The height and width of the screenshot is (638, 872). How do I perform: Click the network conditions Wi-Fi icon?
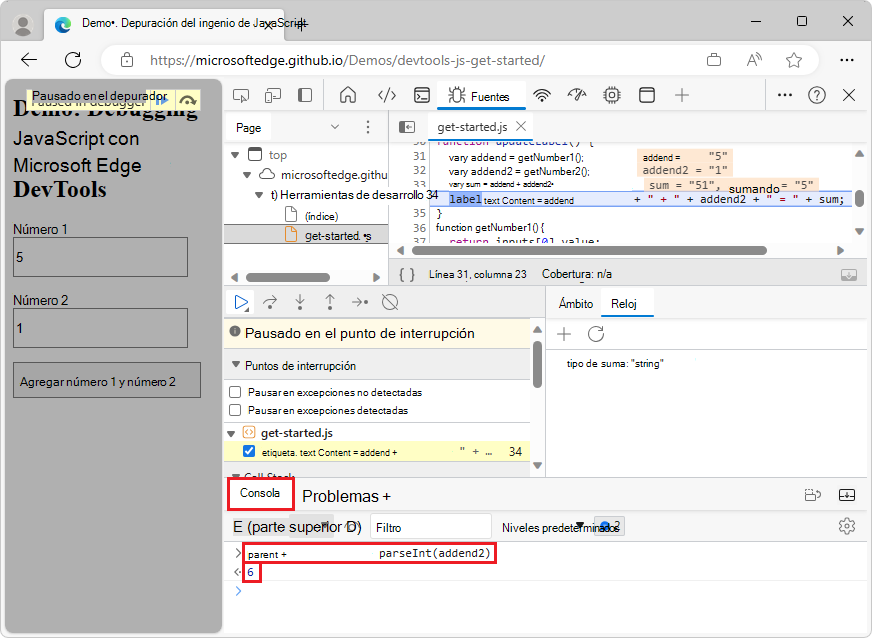coord(541,96)
